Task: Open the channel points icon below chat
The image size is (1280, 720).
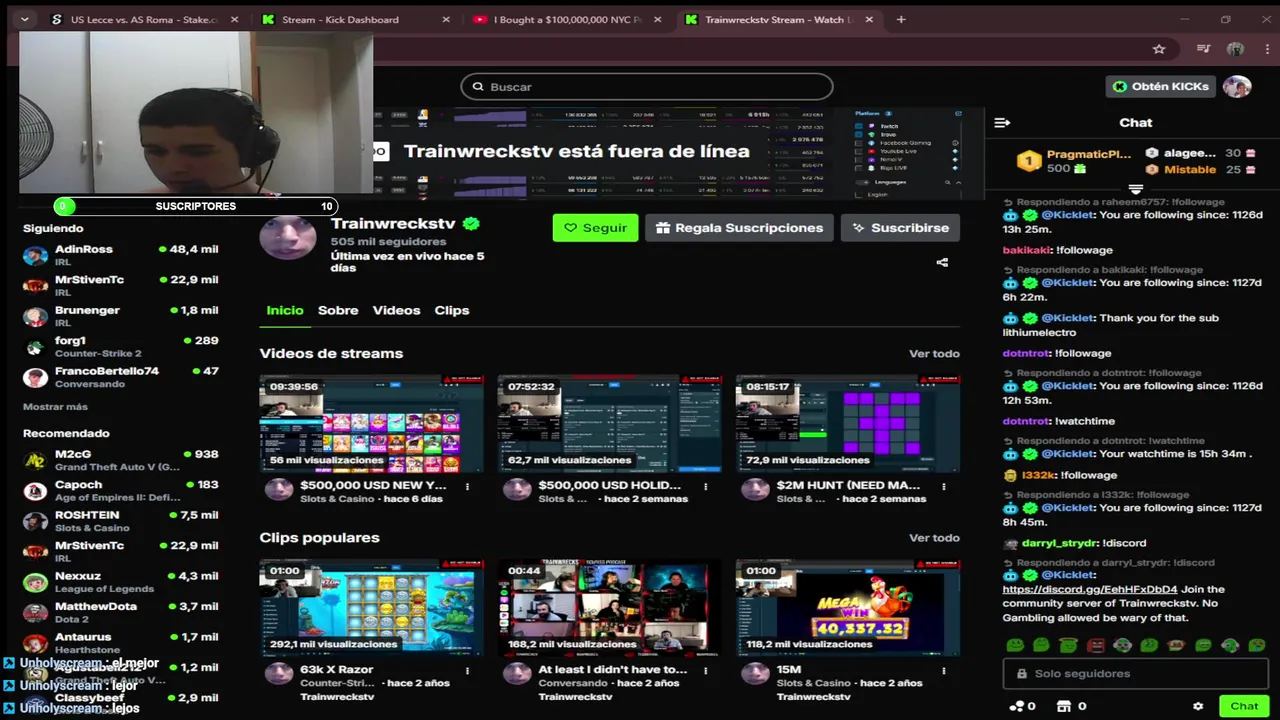Action: click(x=1018, y=706)
